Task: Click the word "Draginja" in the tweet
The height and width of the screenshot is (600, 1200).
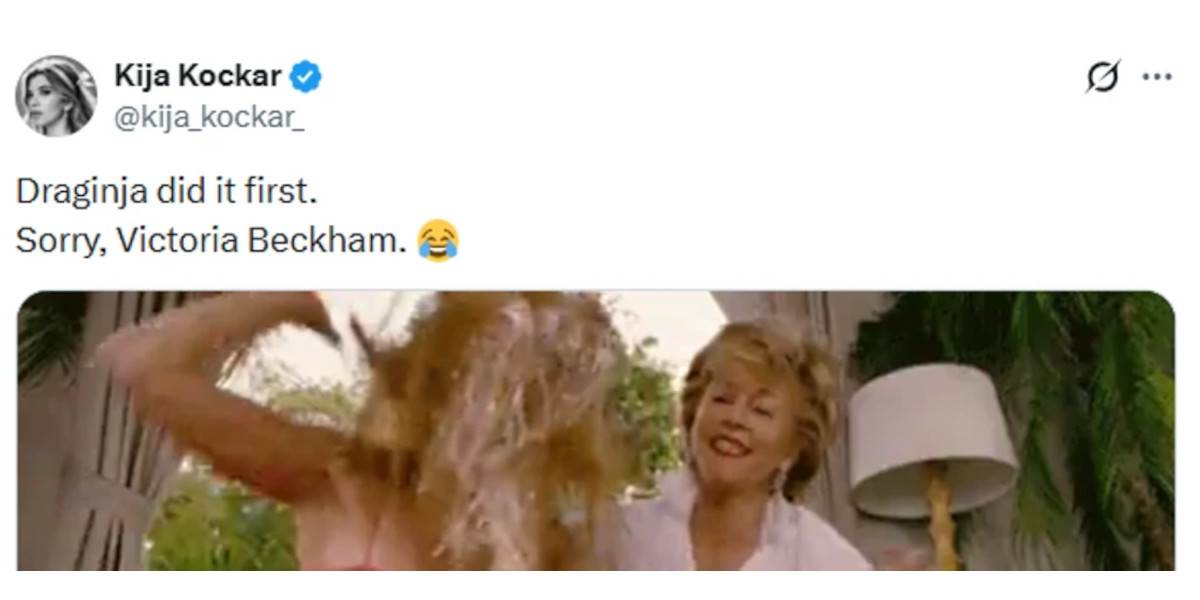Action: (68, 190)
